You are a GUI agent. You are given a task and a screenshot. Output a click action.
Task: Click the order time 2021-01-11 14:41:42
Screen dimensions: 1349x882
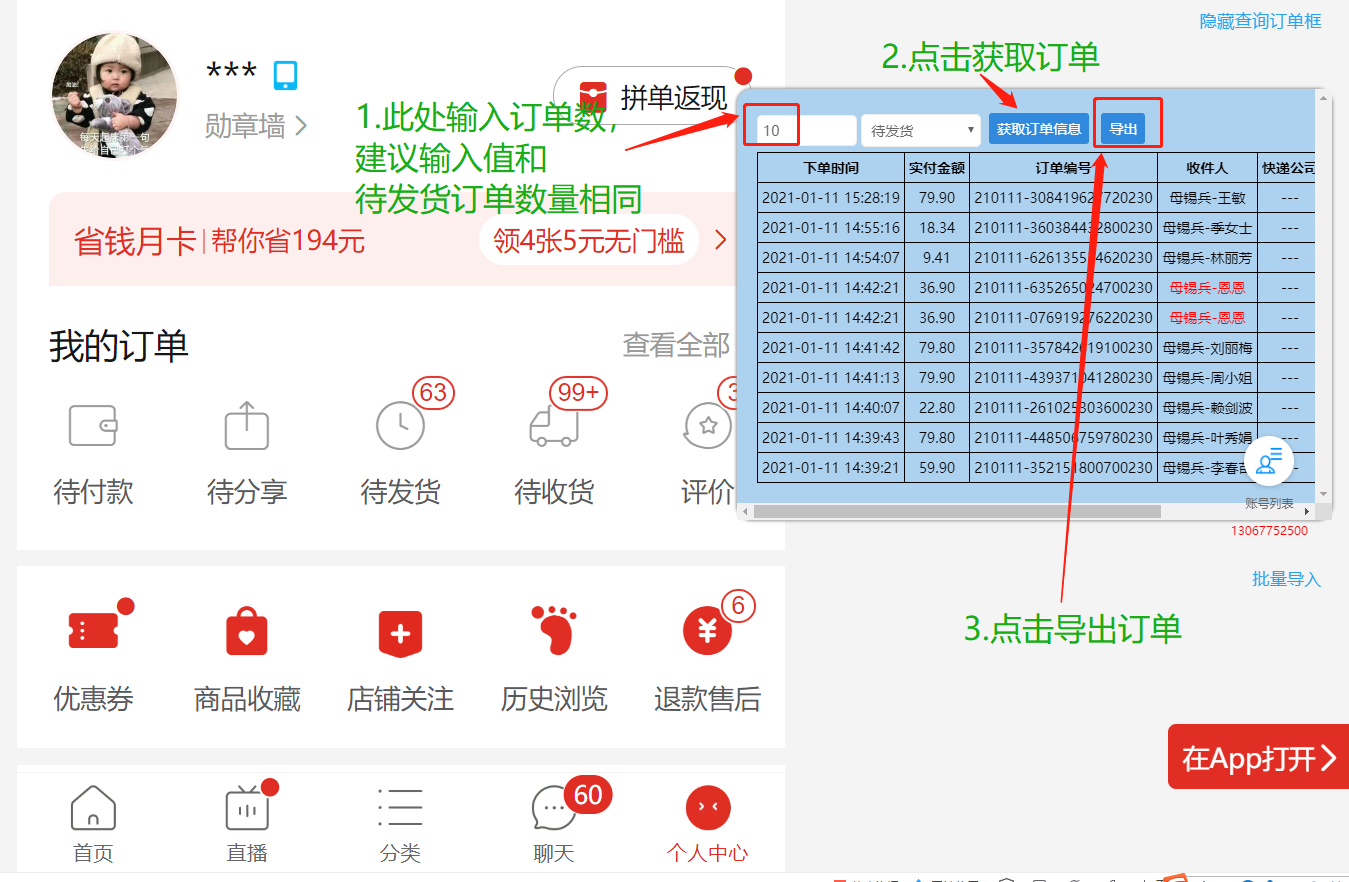pos(831,348)
